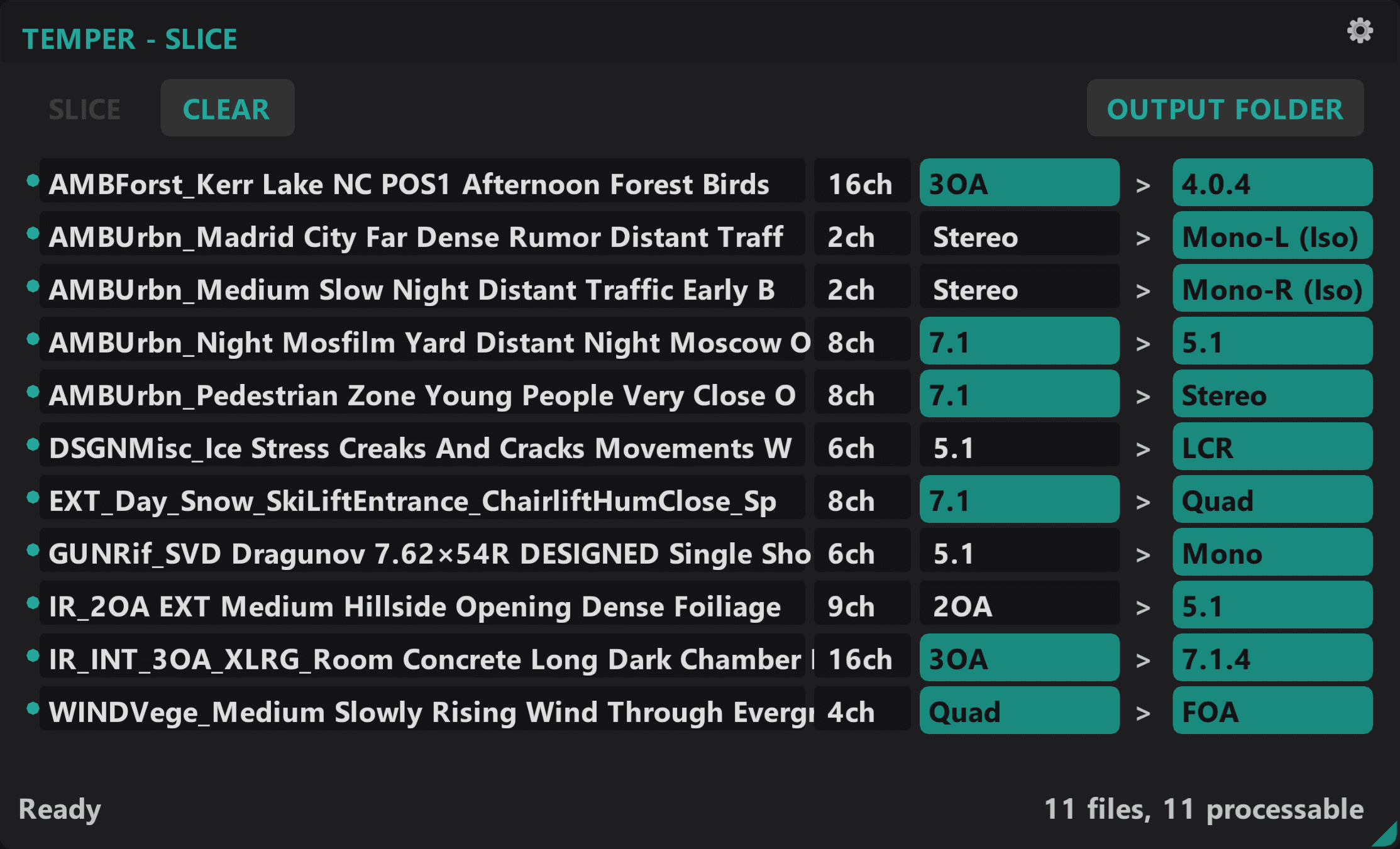Change Mono-L (Iso) output for Madrid City file
The height and width of the screenshot is (849, 1400).
[1272, 237]
